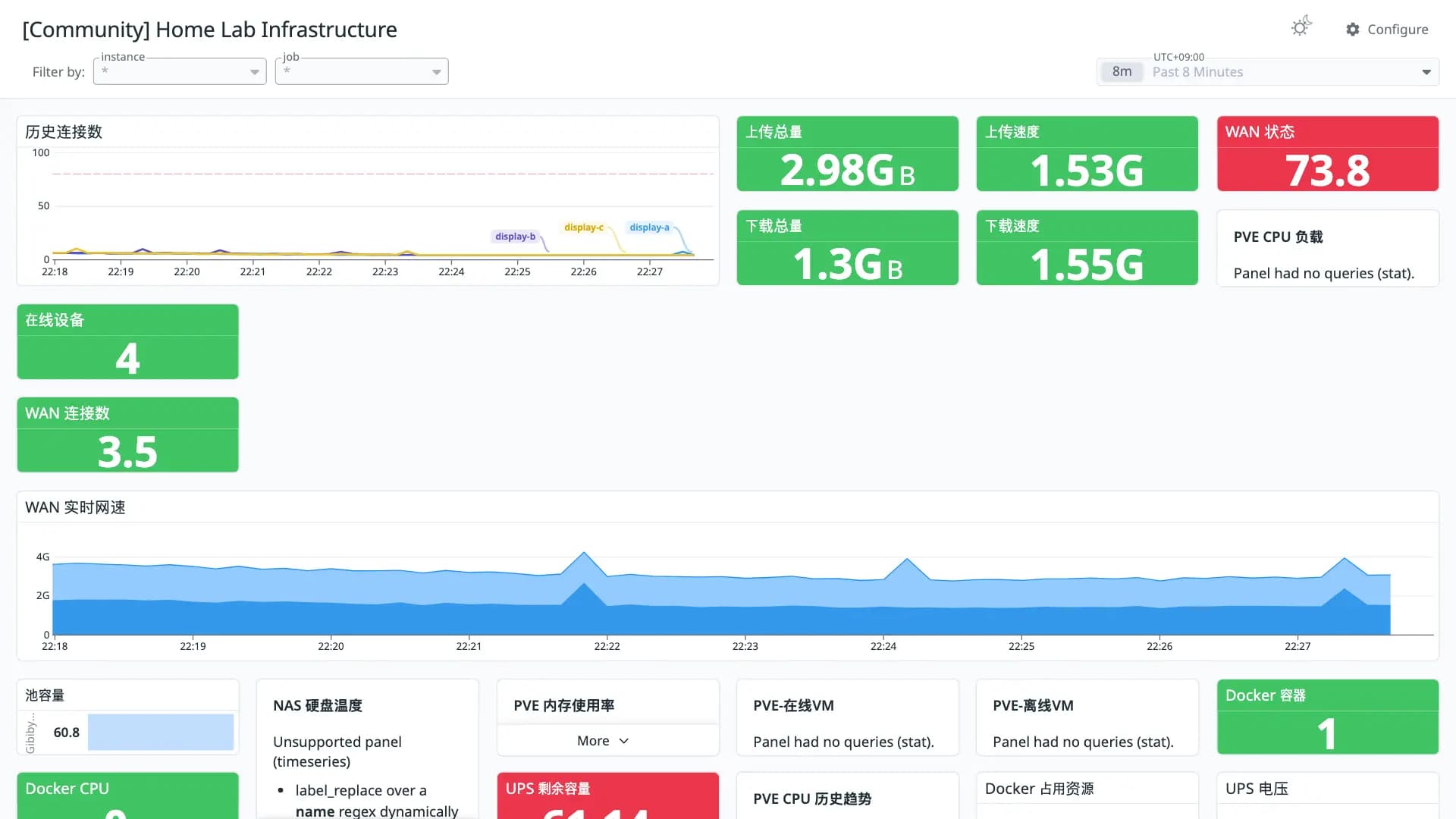Click the Filter by: label
Screen dimensions: 1456x819
tap(58, 72)
